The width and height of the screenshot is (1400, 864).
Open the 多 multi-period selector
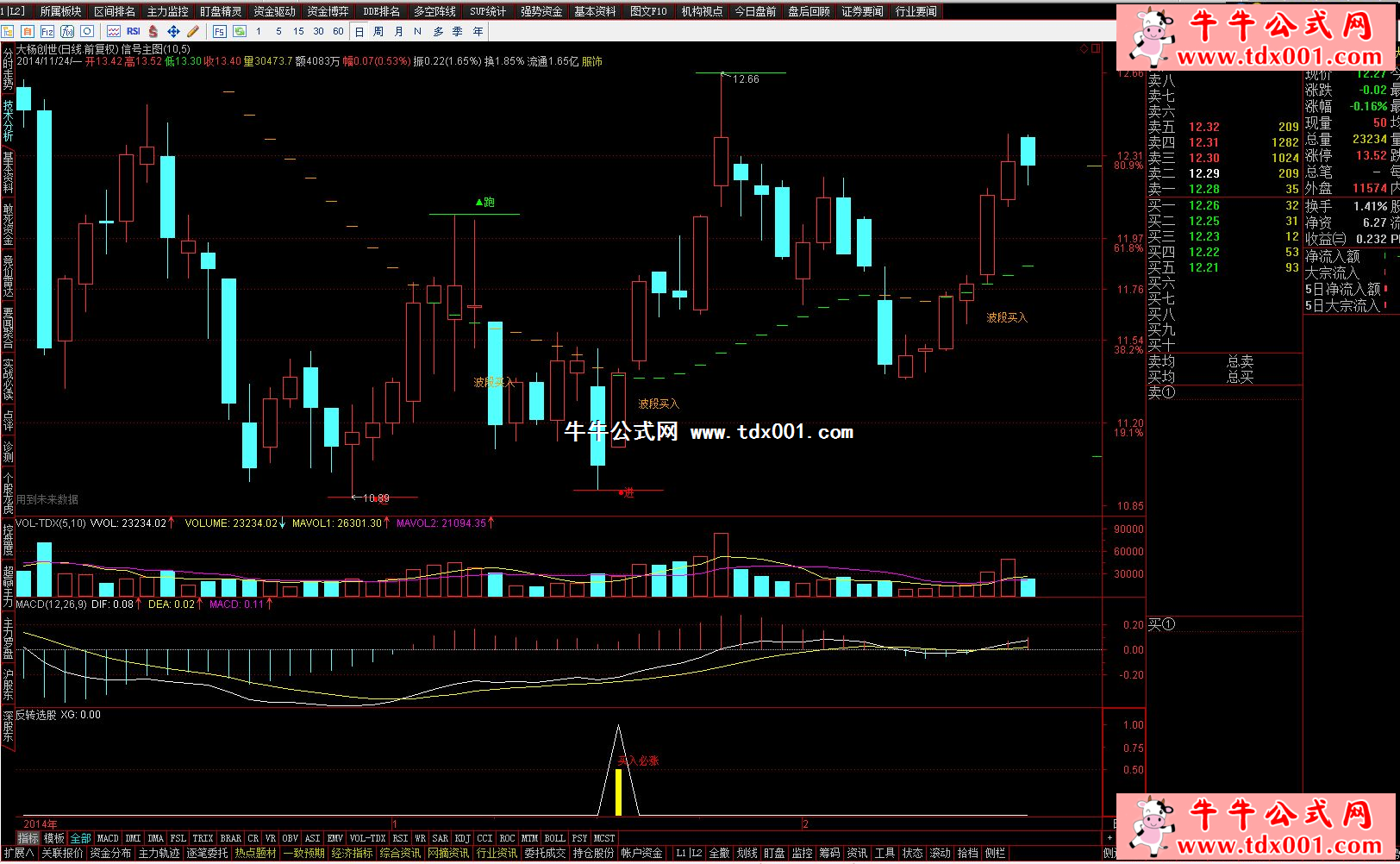tap(438, 31)
